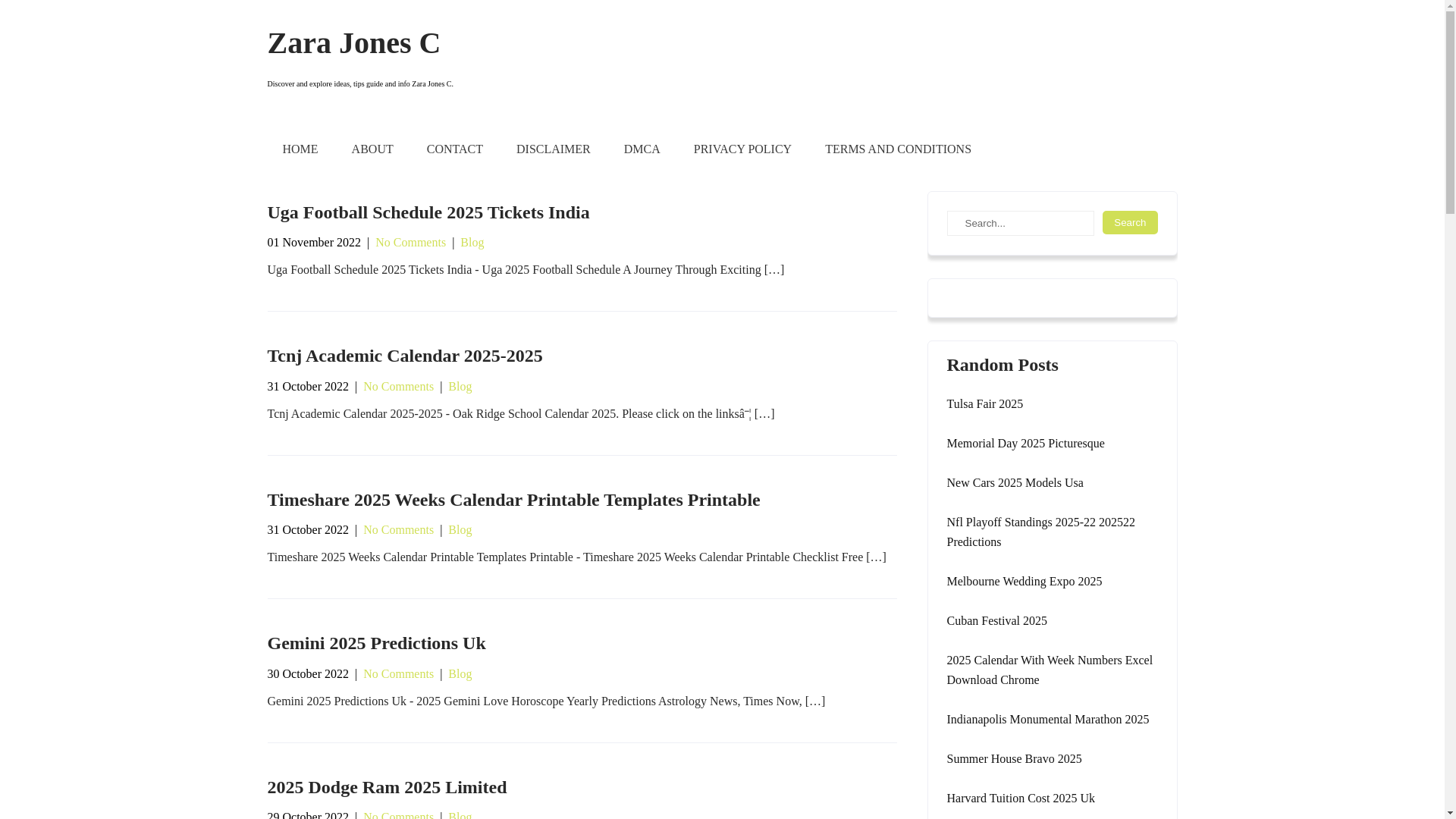Open 2025 Calendar With Week Numbers Excel post
This screenshot has height=819, width=1456.
1050,670
